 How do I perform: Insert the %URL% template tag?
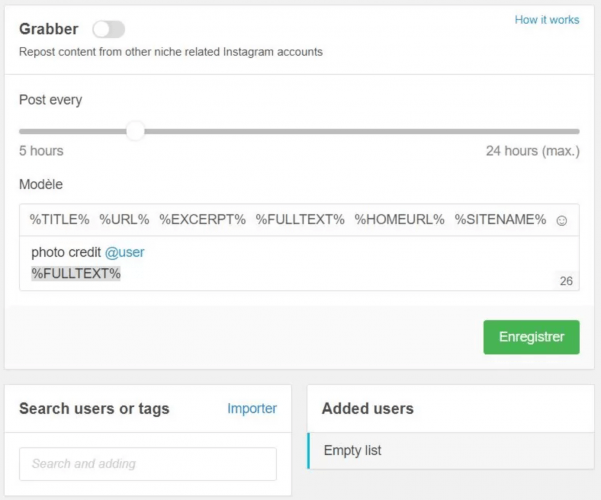(x=124, y=219)
